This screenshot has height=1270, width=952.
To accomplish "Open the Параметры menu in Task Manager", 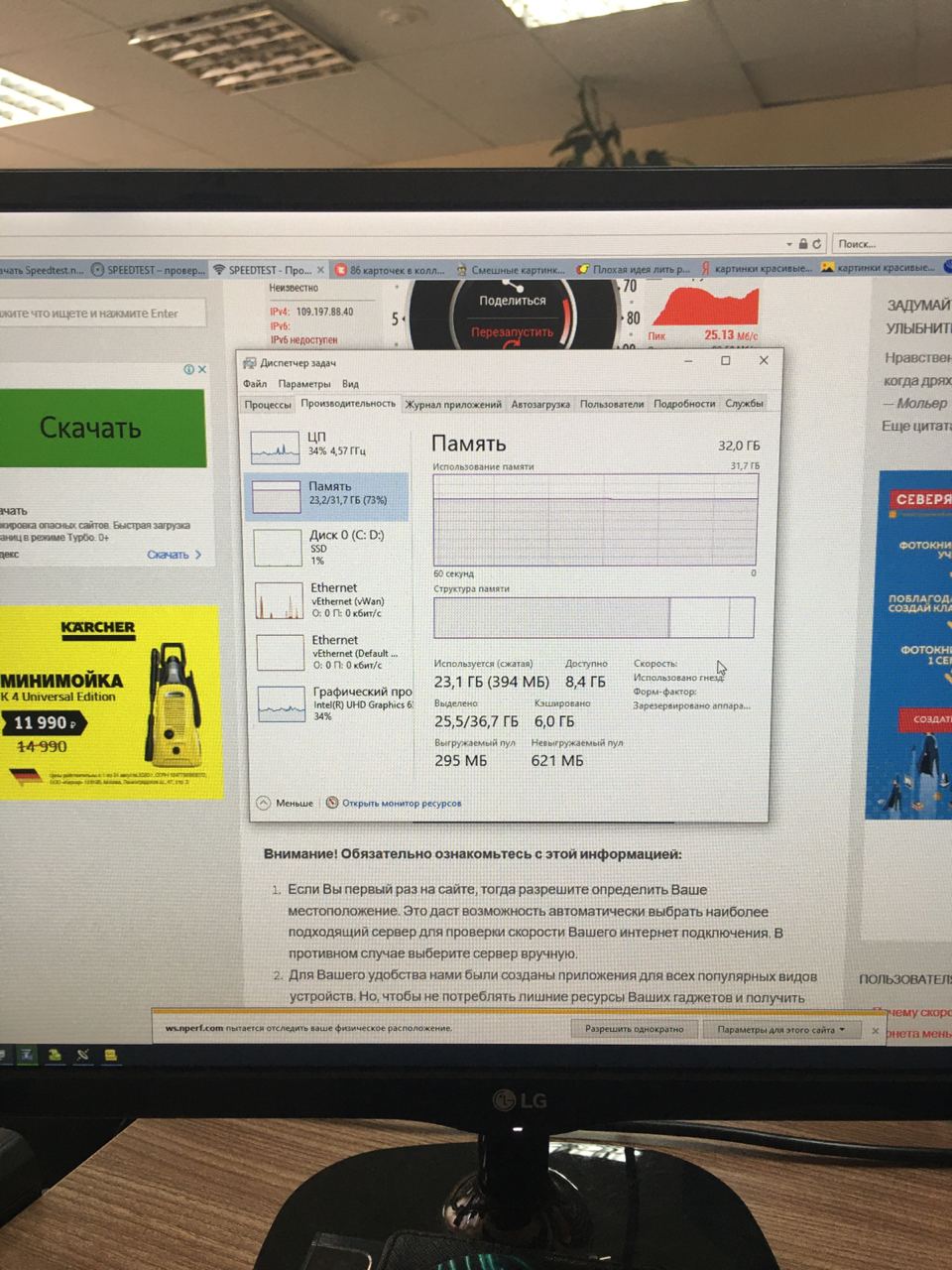I will pos(304,384).
